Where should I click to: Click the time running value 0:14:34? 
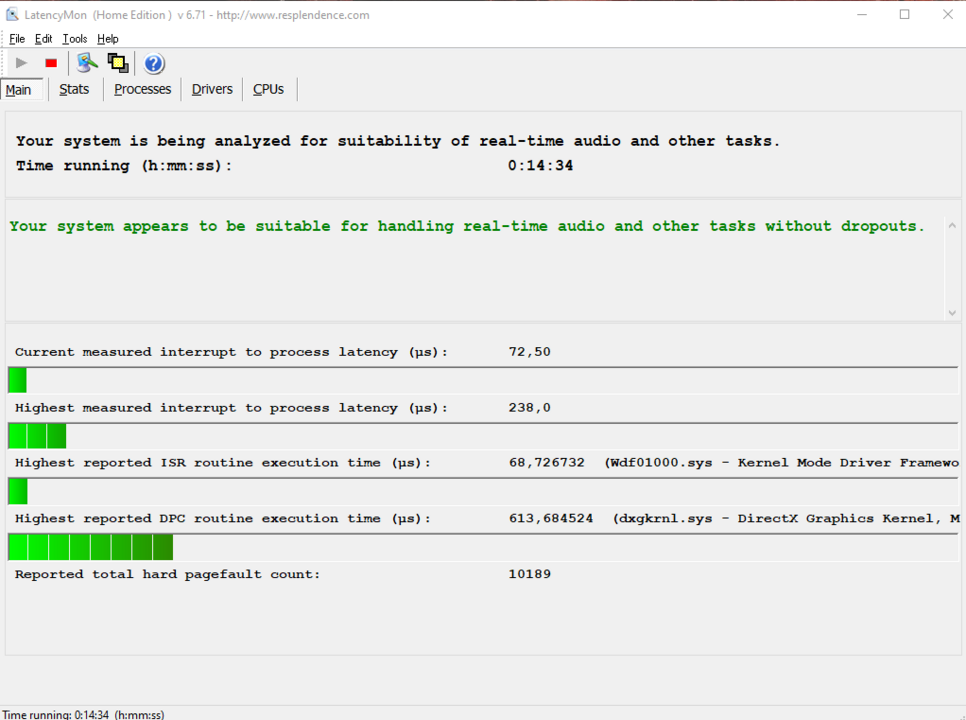click(540, 166)
